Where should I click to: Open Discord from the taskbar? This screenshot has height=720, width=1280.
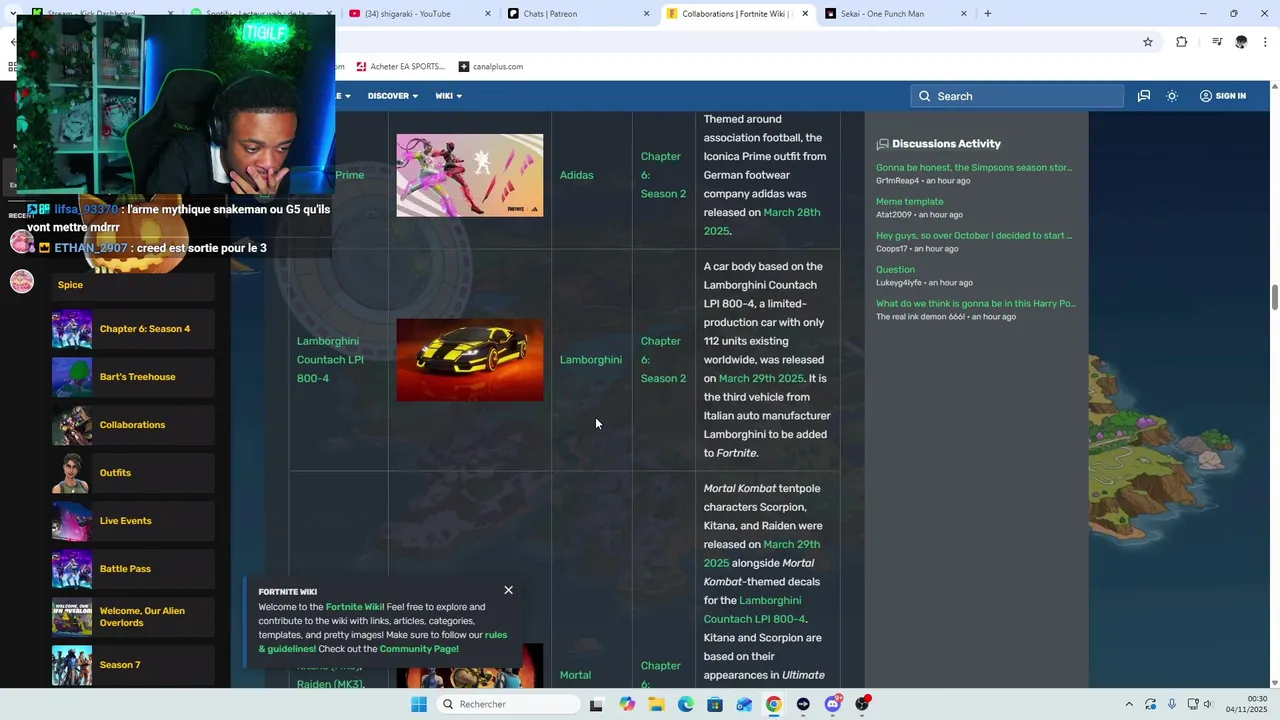833,704
